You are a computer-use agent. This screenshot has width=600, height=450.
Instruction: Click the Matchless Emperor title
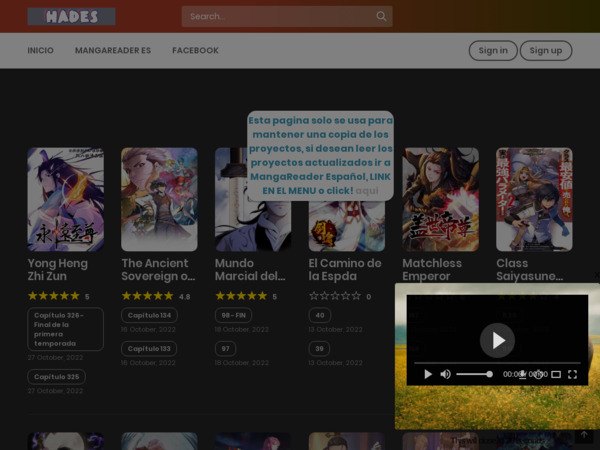(432, 269)
